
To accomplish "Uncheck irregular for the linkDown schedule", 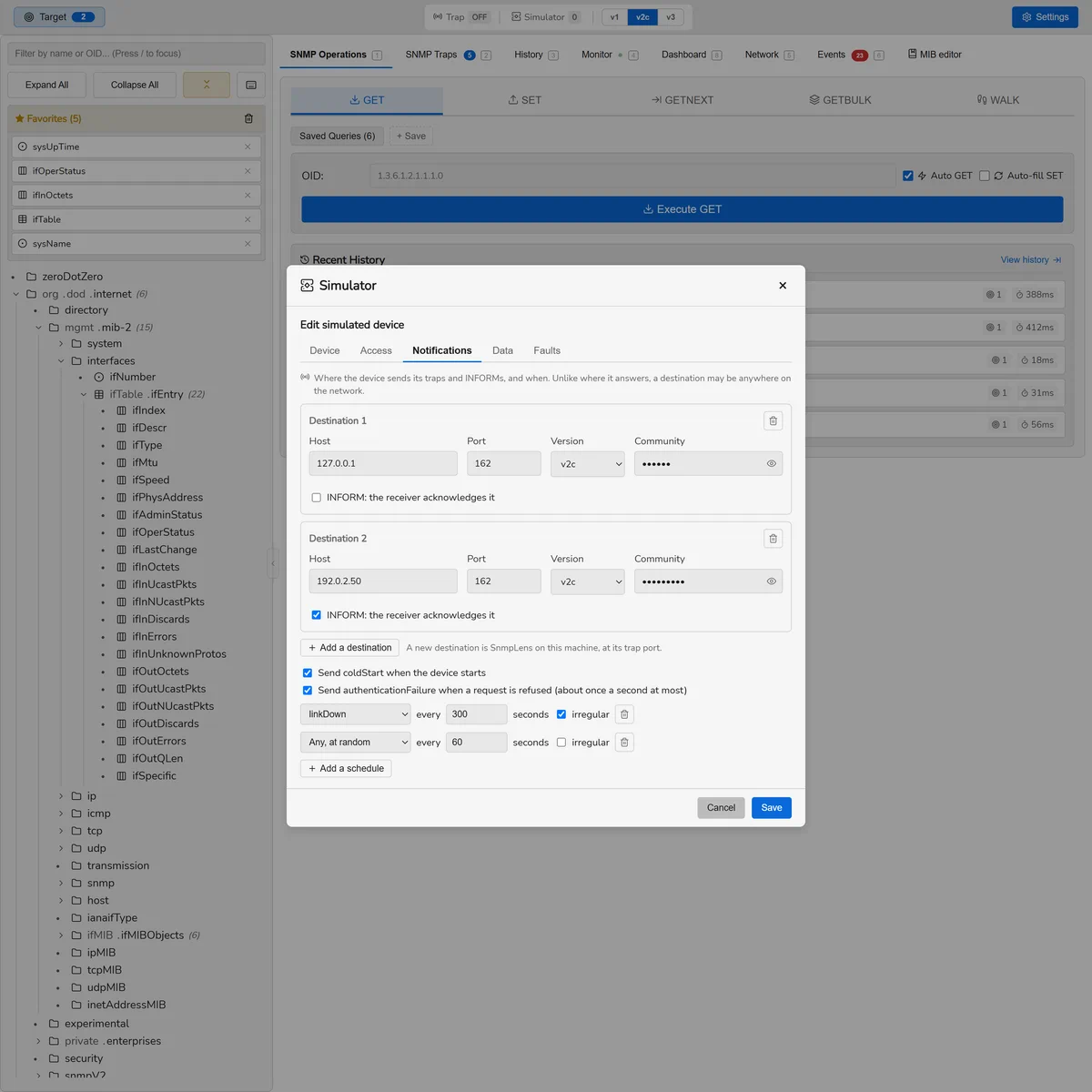I will click(x=561, y=714).
